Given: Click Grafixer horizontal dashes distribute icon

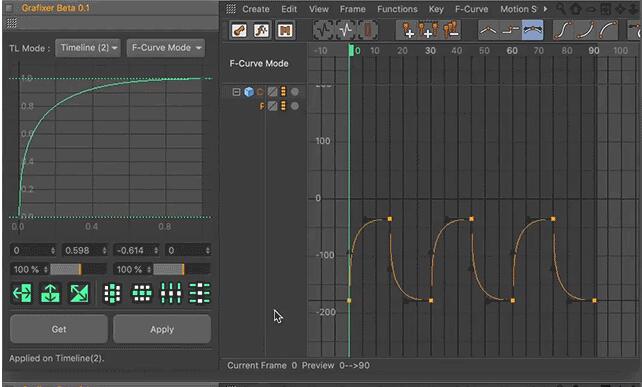Looking at the screenshot, I should tap(199, 293).
